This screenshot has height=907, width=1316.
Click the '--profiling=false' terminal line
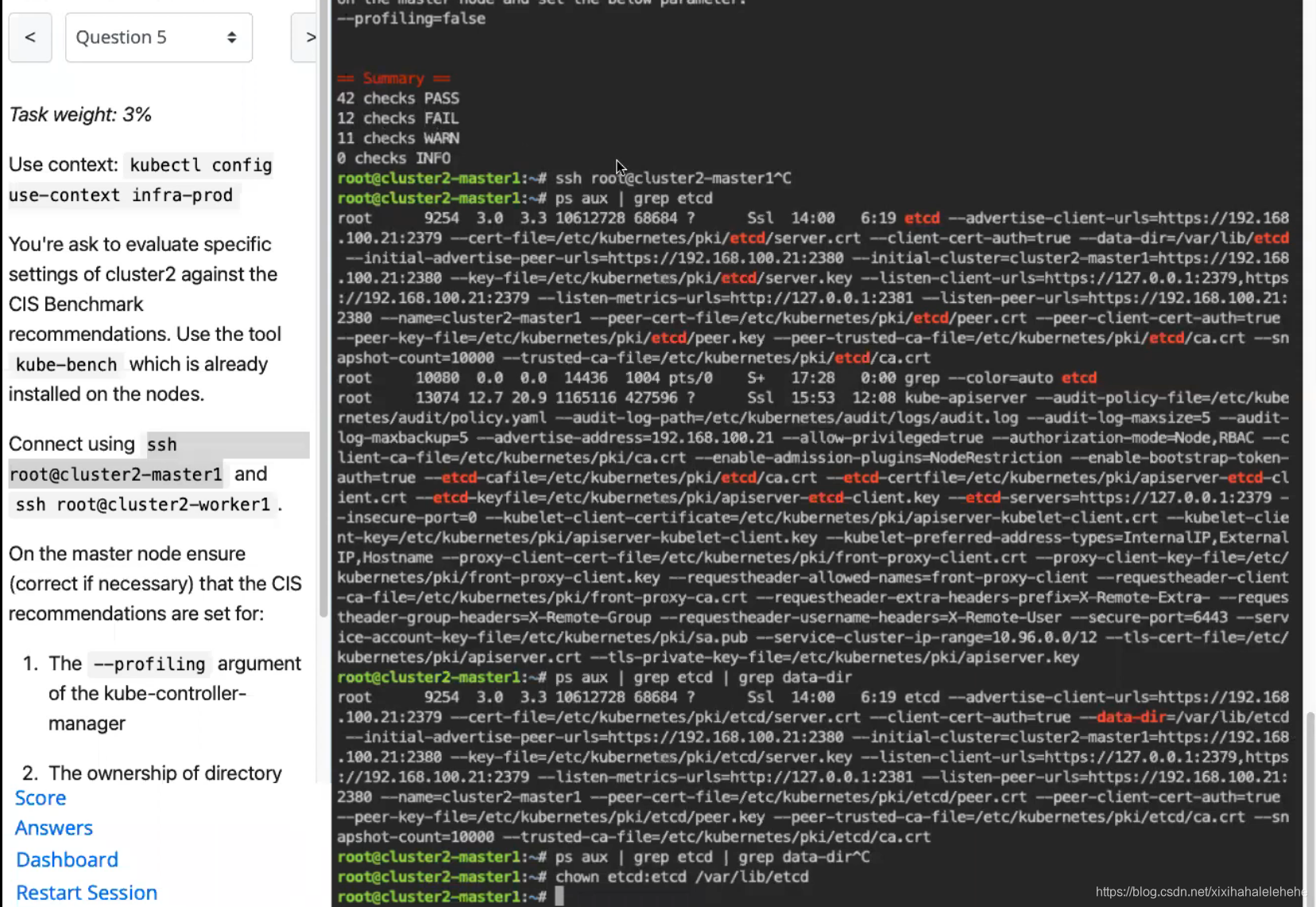(x=411, y=18)
